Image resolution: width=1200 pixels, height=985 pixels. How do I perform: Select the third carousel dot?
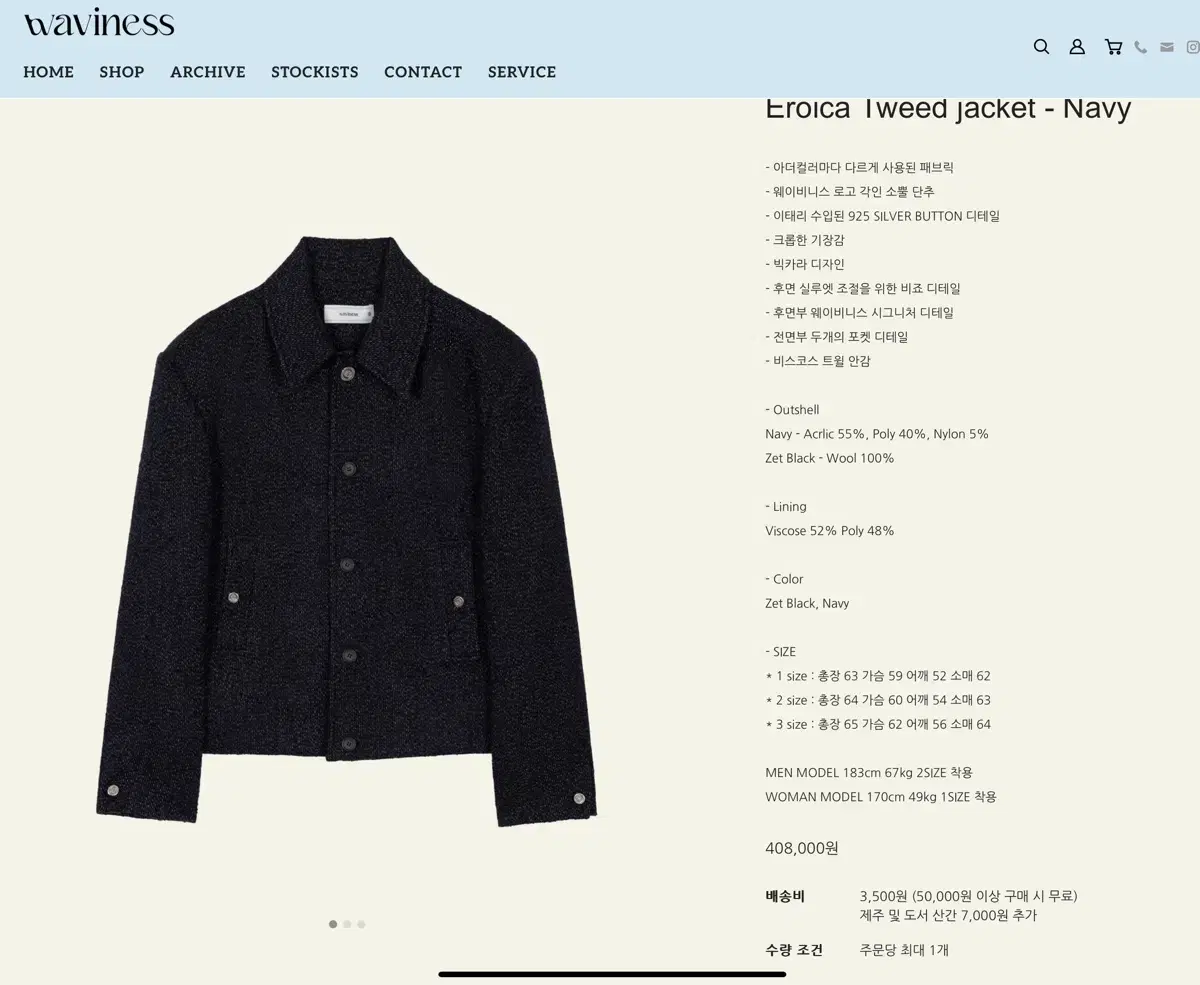(x=361, y=924)
